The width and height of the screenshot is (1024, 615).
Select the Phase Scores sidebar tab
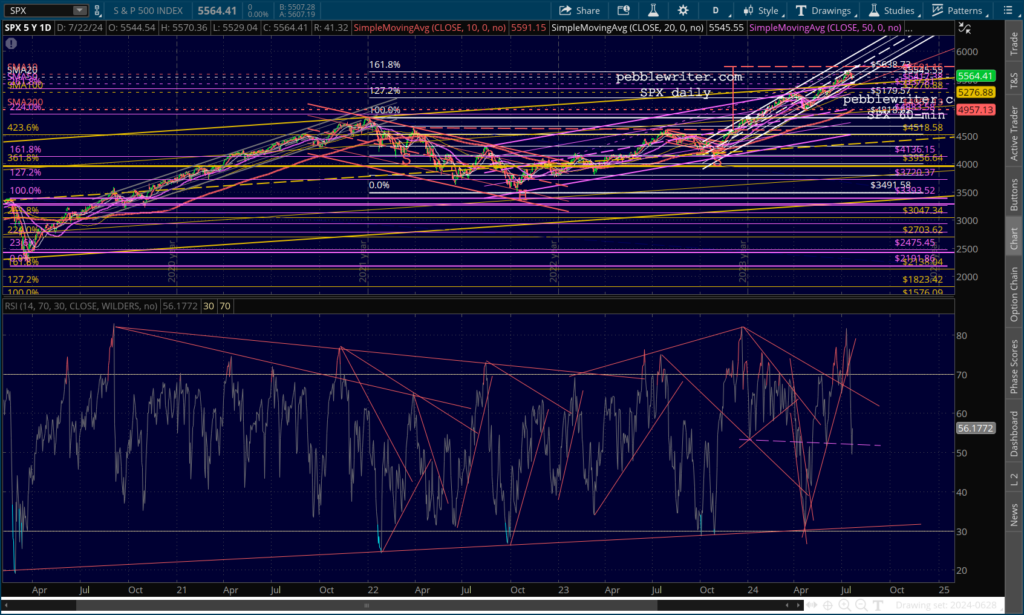(x=1015, y=365)
